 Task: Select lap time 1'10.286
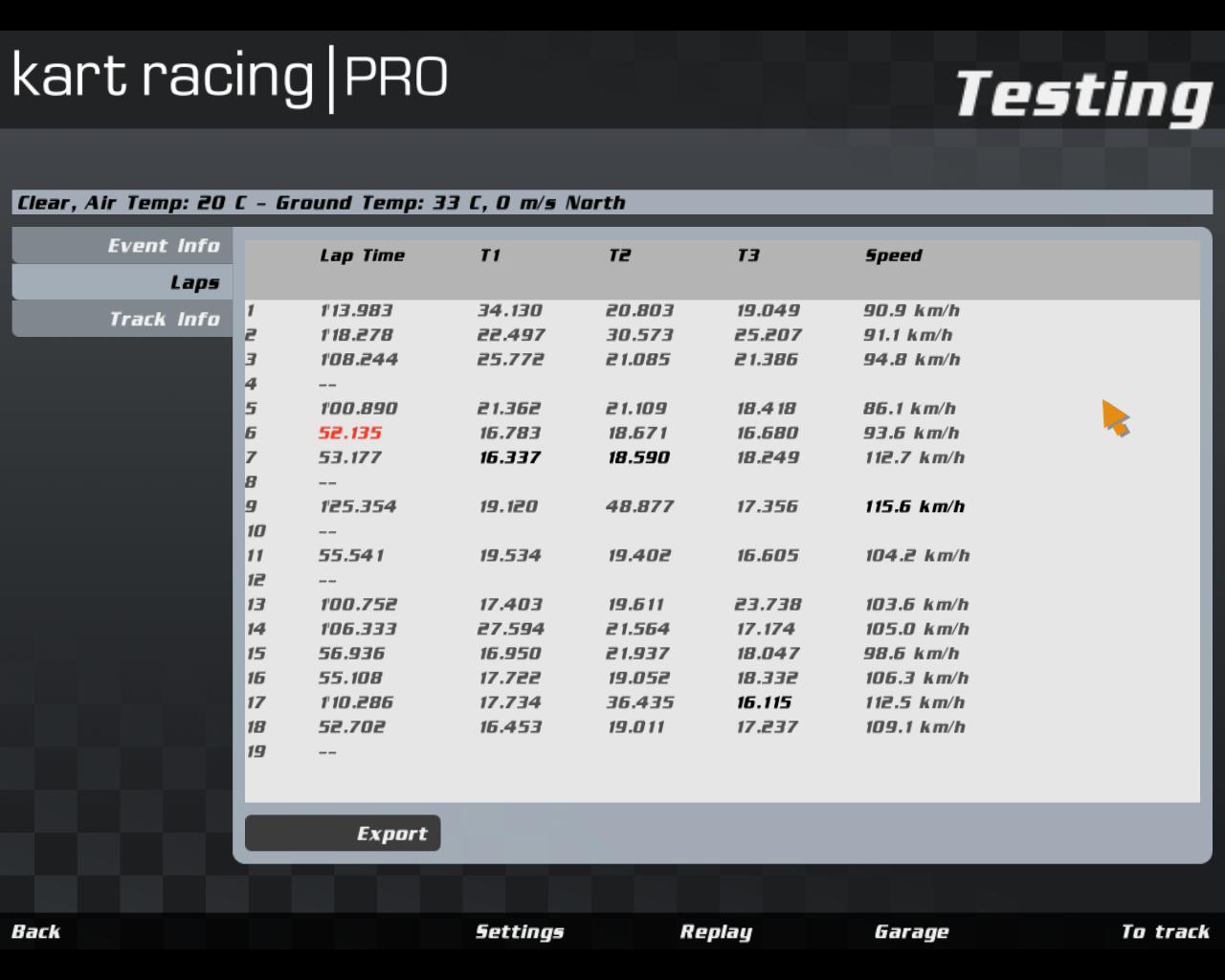tap(356, 702)
